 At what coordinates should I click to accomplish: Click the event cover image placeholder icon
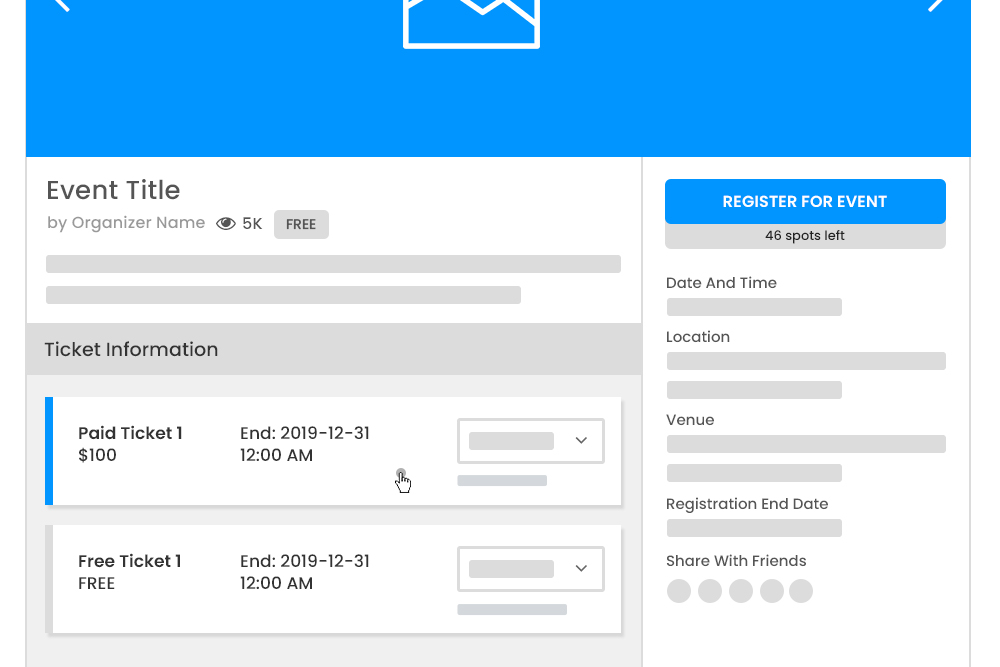click(x=470, y=20)
